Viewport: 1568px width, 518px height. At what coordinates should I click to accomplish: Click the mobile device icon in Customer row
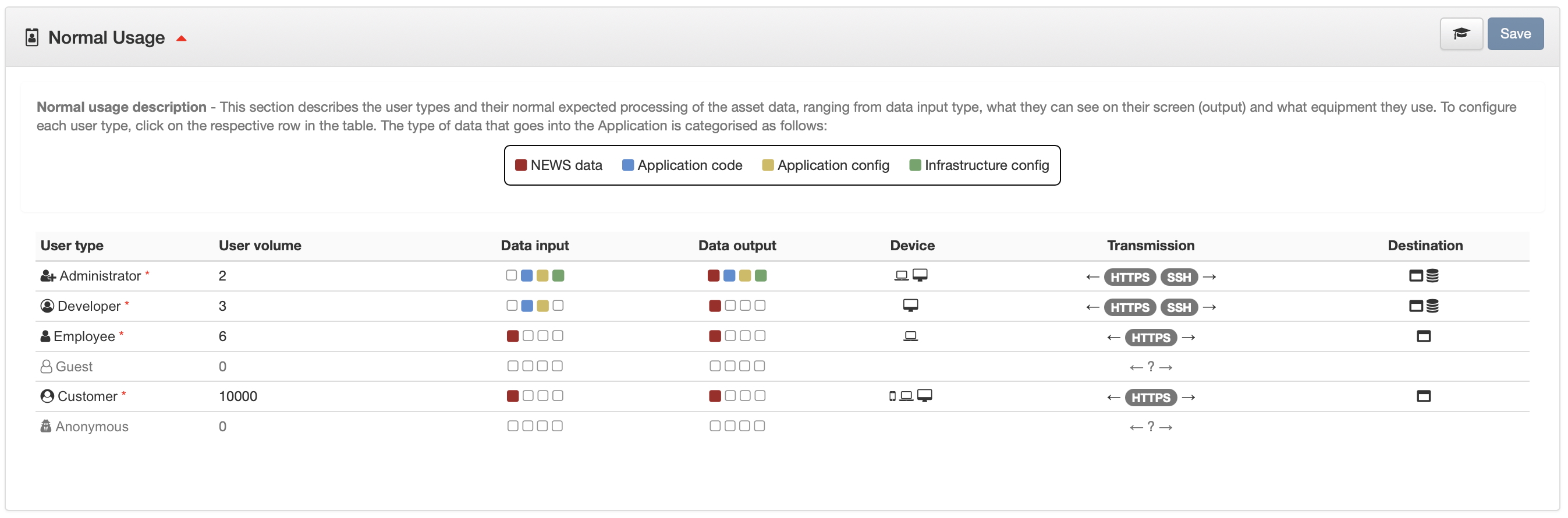892,397
